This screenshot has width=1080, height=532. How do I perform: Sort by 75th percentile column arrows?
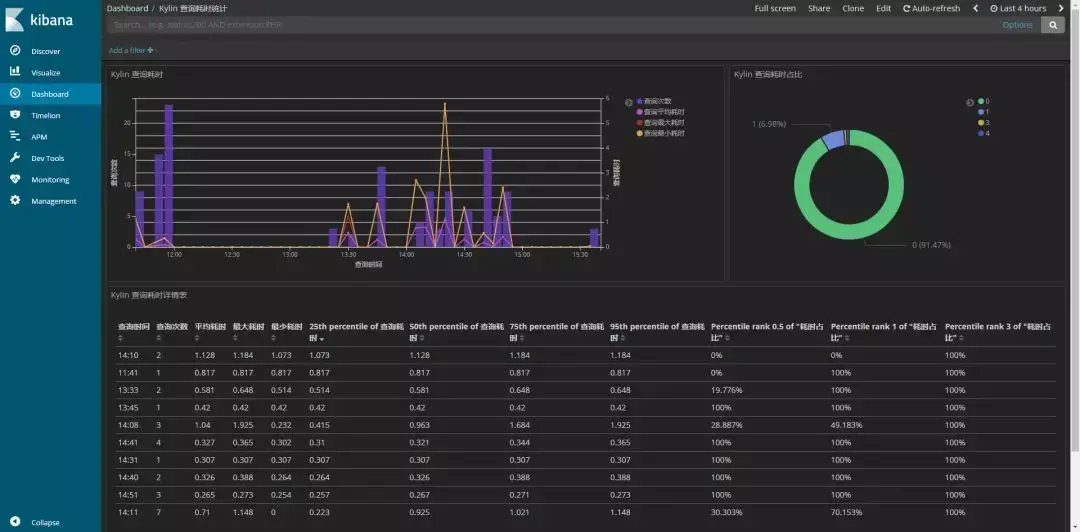(x=522, y=338)
